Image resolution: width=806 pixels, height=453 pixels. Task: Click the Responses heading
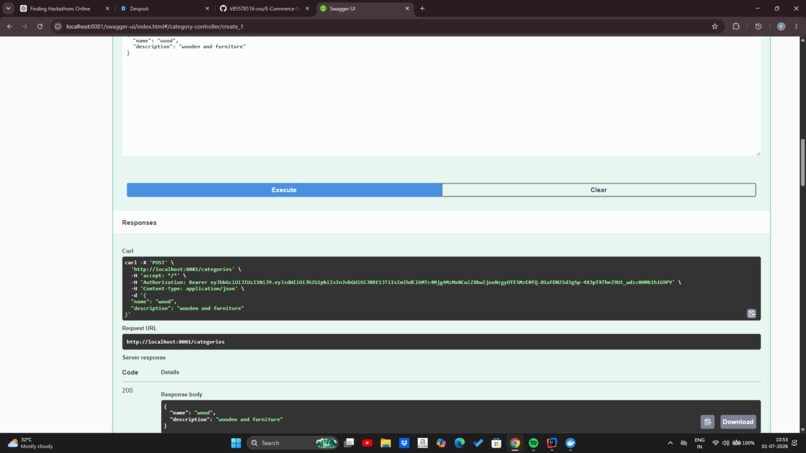tap(139, 223)
